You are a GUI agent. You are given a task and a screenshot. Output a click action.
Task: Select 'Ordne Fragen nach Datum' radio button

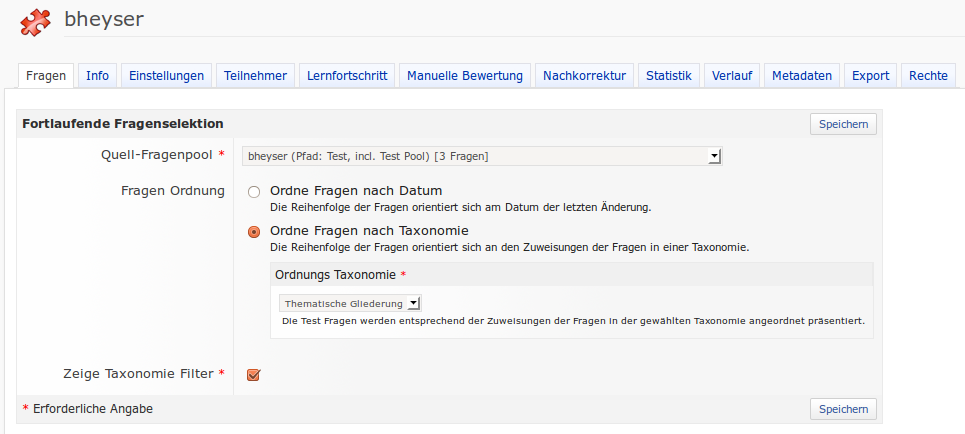[x=254, y=191]
